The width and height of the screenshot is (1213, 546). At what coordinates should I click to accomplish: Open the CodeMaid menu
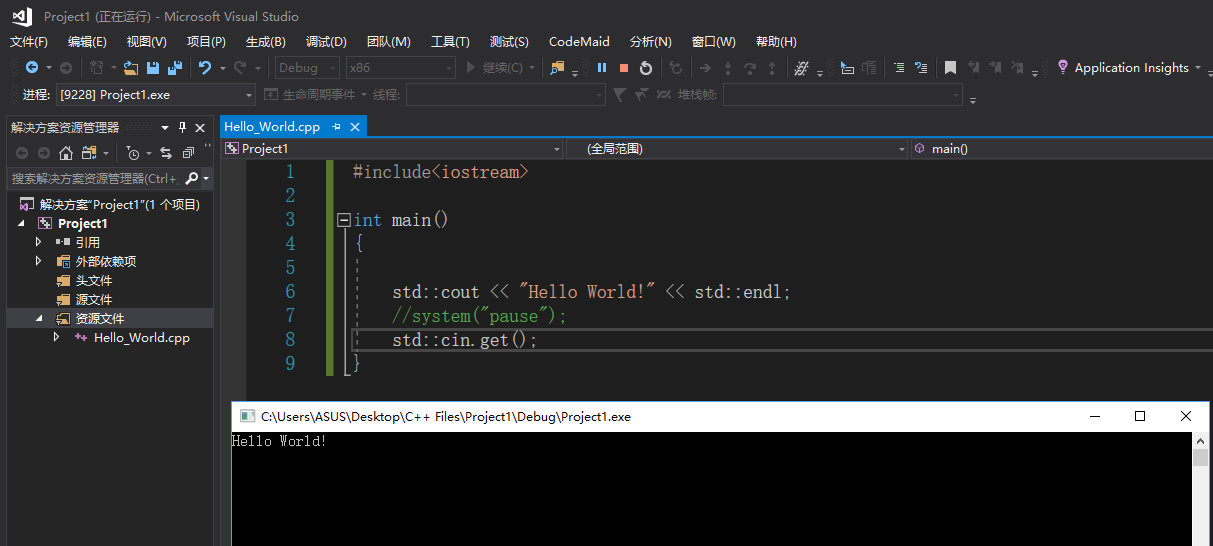coord(579,41)
